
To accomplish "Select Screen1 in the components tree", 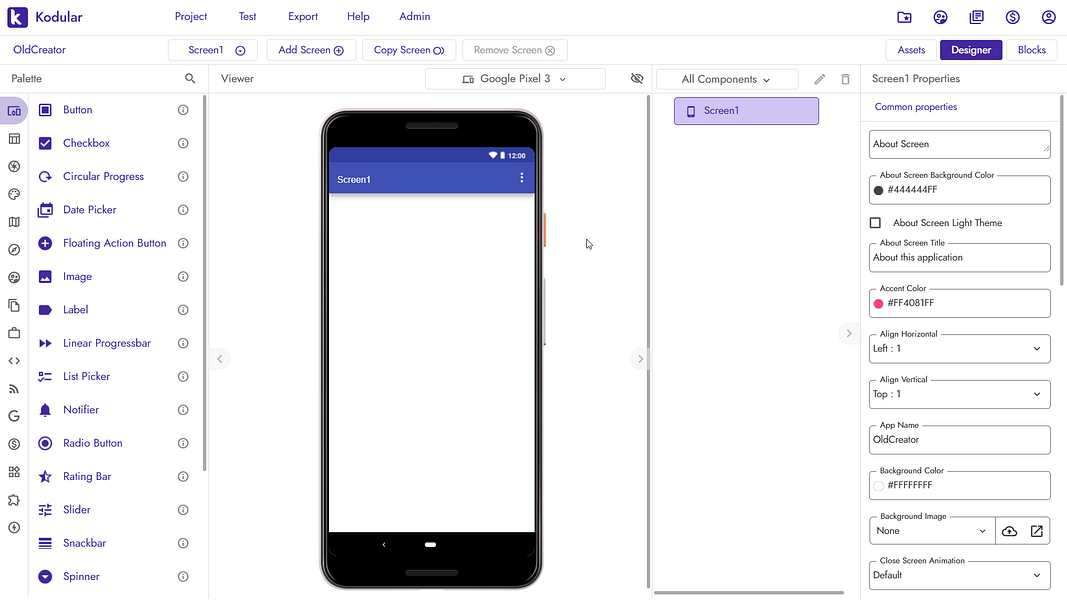I will click(x=745, y=111).
